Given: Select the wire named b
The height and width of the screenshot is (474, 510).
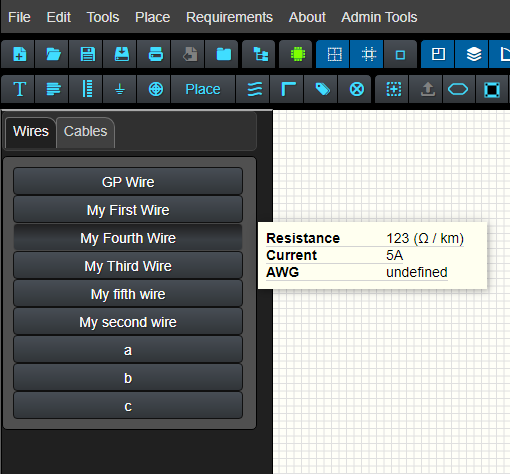Looking at the screenshot, I should (x=128, y=377).
